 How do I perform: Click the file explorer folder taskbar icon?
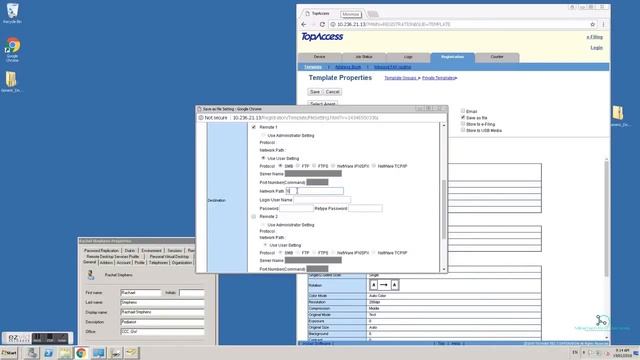65,353
